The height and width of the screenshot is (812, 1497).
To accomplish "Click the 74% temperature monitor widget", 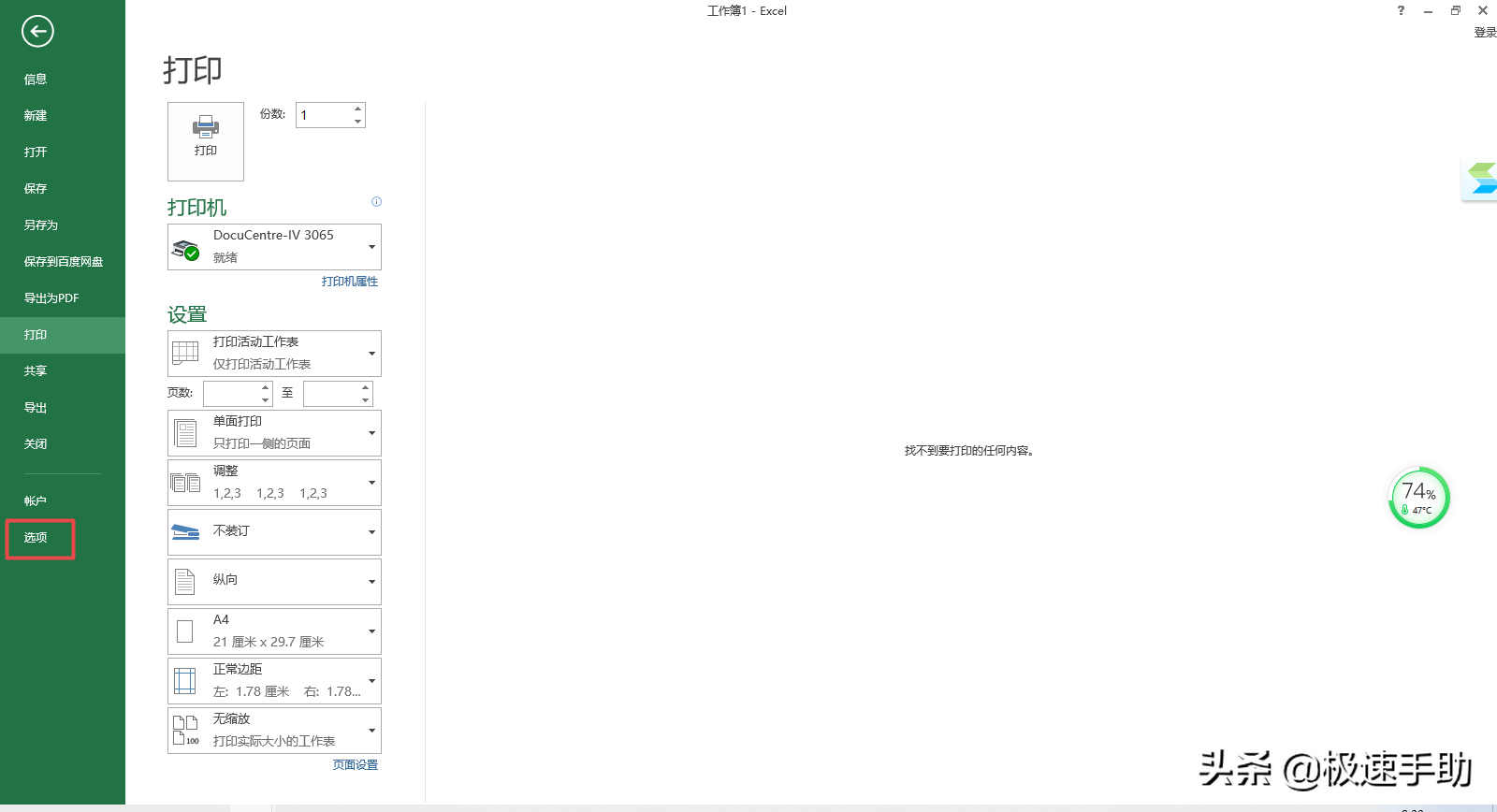I will 1418,498.
